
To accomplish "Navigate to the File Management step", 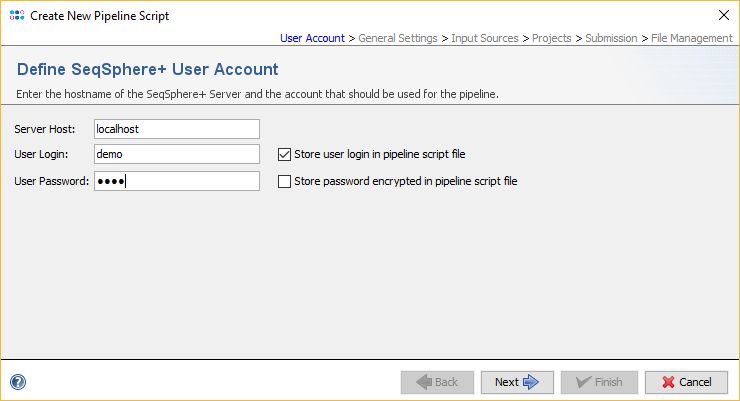I will coord(692,38).
